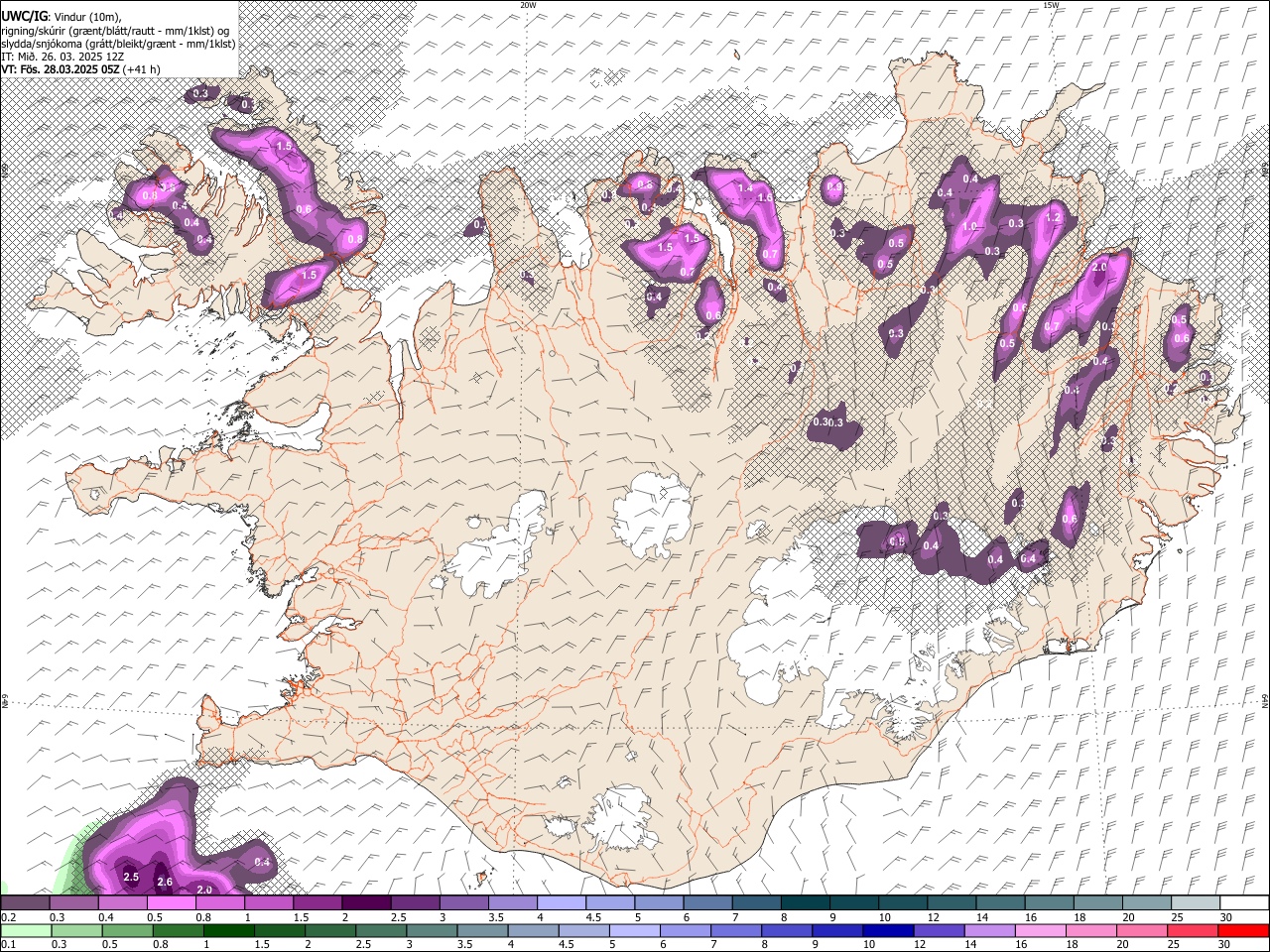Click the 'IT: Mið. 26. 03. 2025 12Z' line

(x=63, y=57)
